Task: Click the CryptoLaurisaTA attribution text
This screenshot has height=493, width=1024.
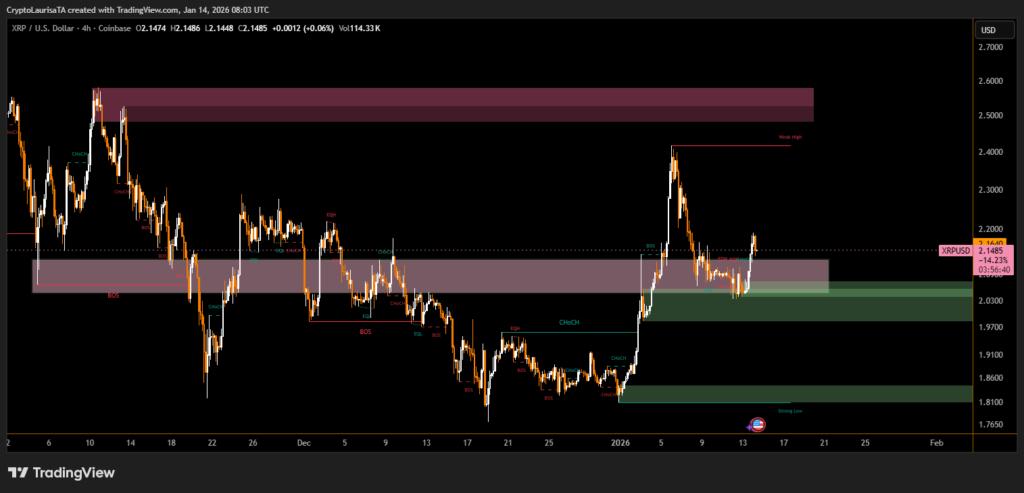Action: (45, 9)
